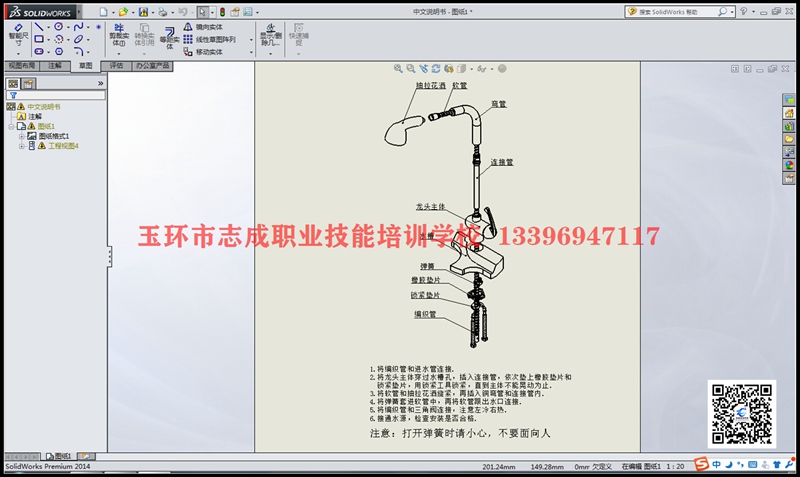Click the Zoom to Area icon
The image size is (800, 477).
[411, 68]
